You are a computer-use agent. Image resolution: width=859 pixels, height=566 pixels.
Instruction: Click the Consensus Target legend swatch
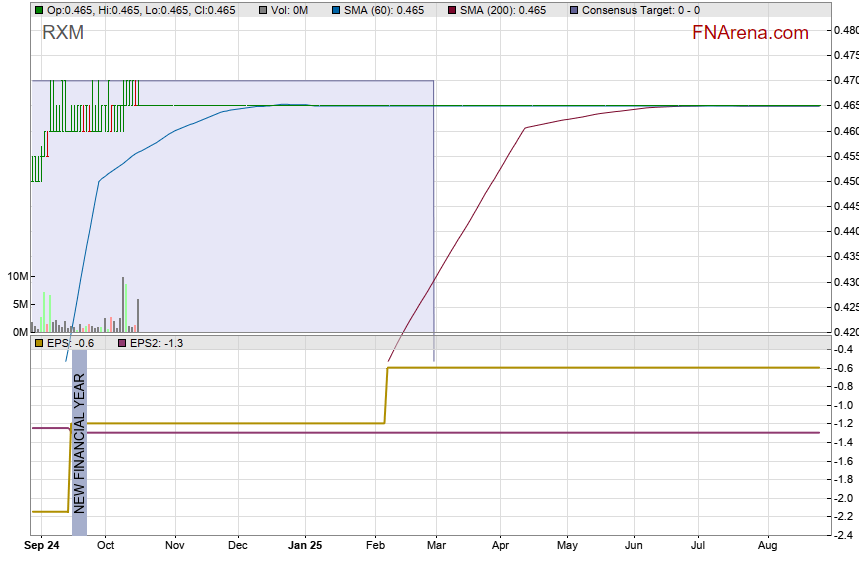point(573,10)
